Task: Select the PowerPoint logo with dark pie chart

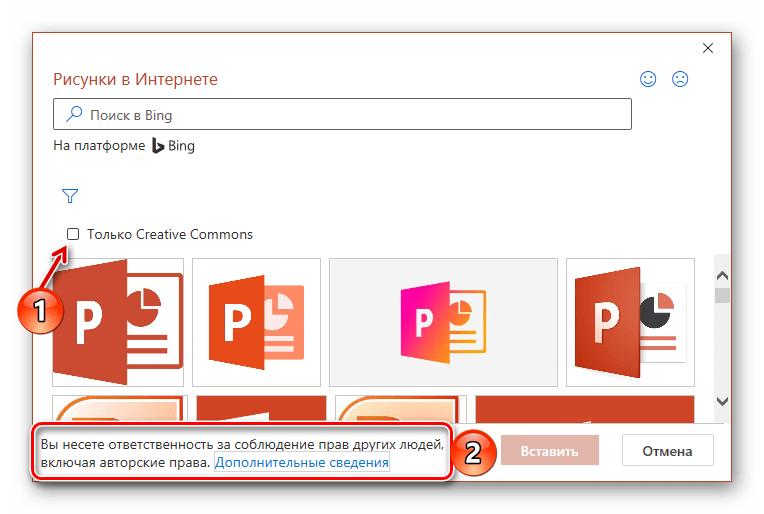Action: (x=630, y=322)
